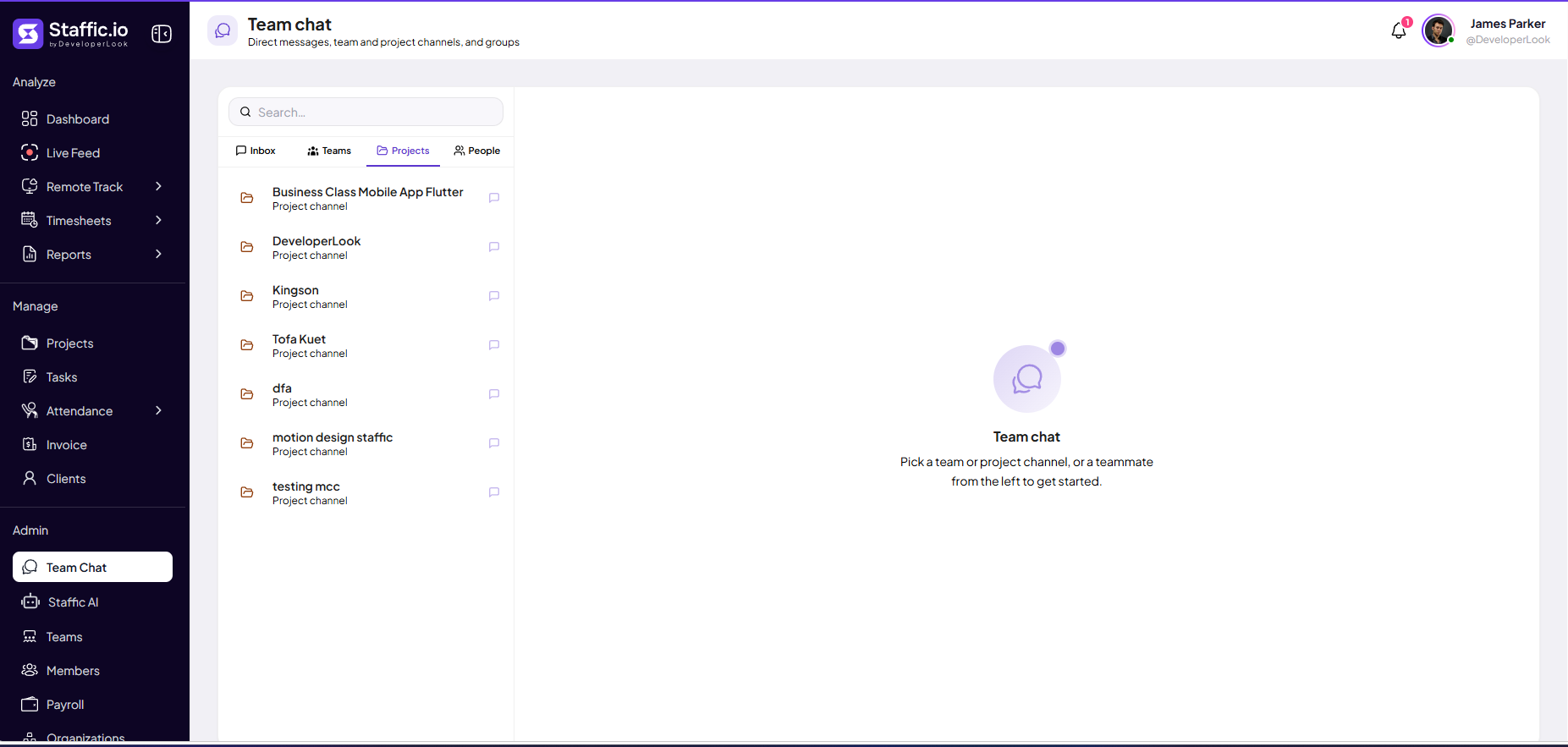This screenshot has width=1568, height=747.
Task: Click the Payroll wallet icon
Action: pos(30,704)
